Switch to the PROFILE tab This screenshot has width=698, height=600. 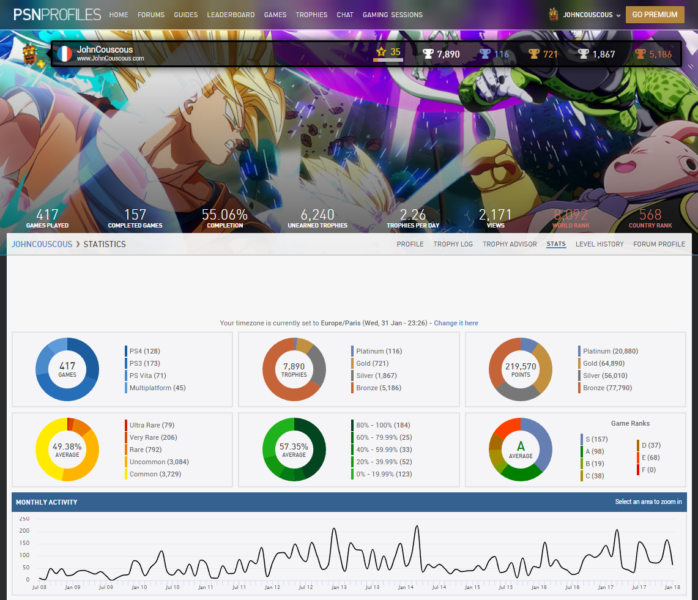410,244
